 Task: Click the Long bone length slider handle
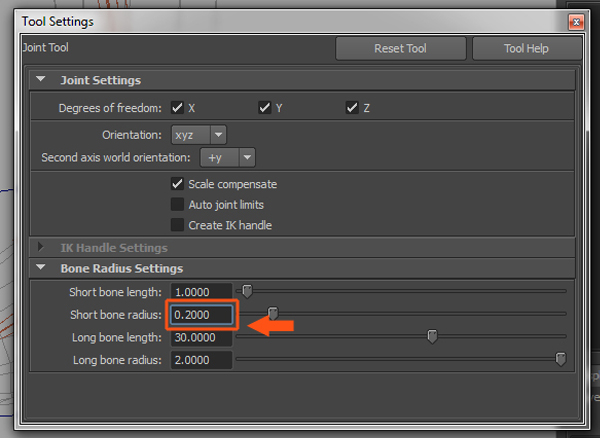pos(432,336)
